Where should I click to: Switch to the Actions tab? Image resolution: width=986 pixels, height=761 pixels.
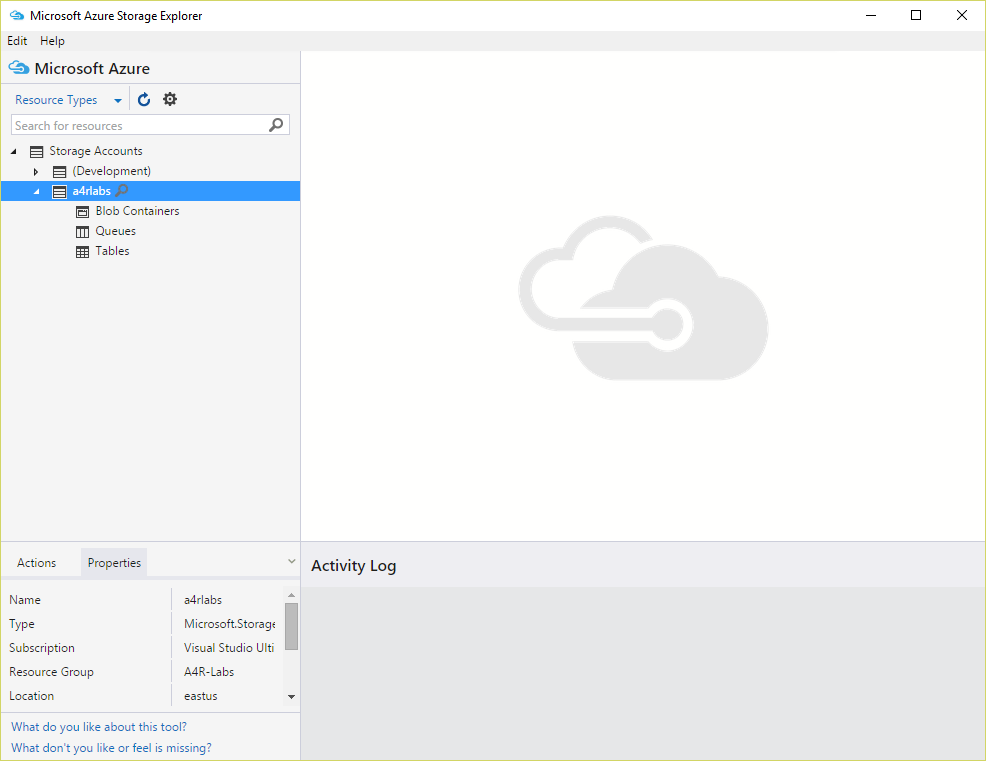[37, 563]
